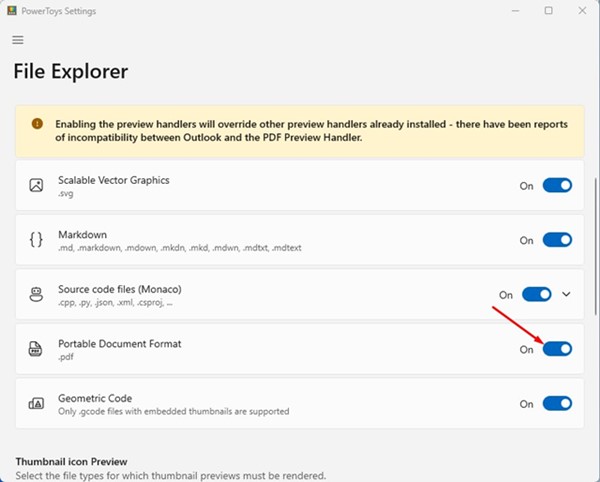This screenshot has height=482, width=600.
Task: Click the File Explorer page heading
Action: click(70, 72)
